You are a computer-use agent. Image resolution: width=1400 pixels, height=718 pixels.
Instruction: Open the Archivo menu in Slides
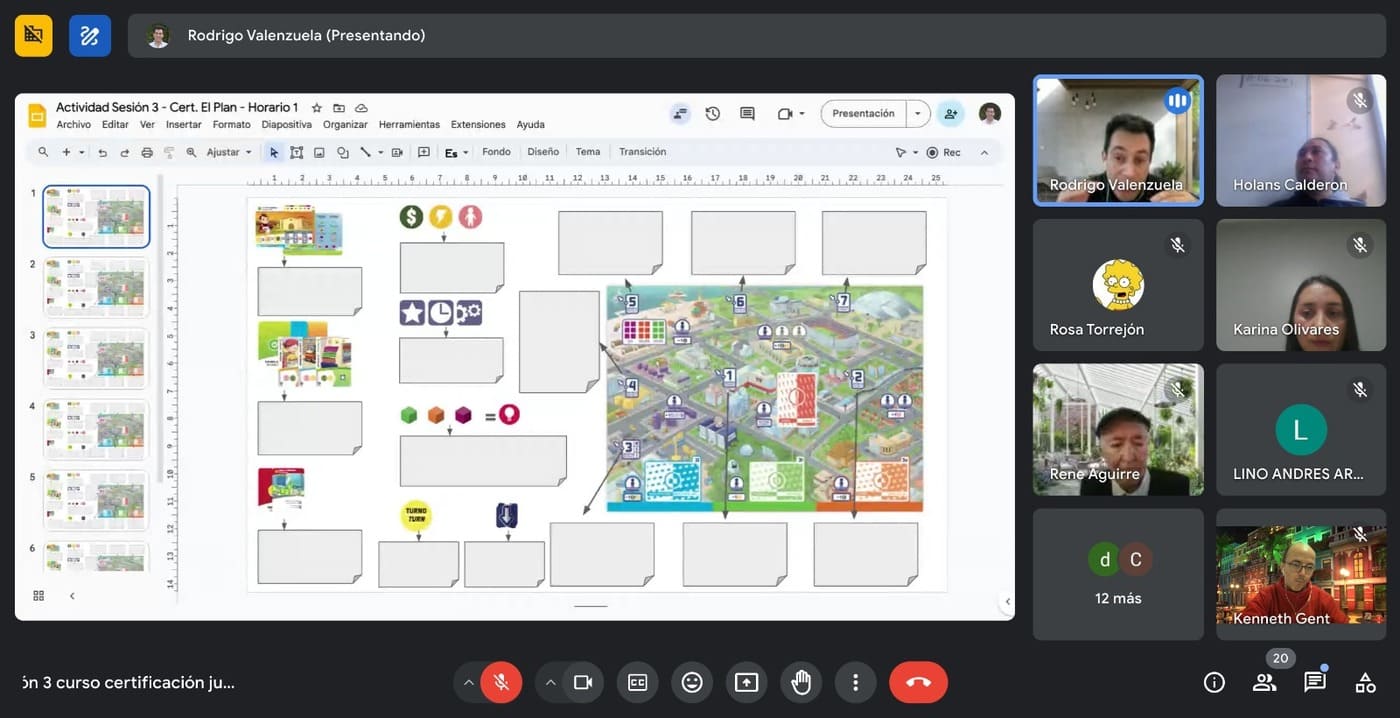[x=74, y=125]
